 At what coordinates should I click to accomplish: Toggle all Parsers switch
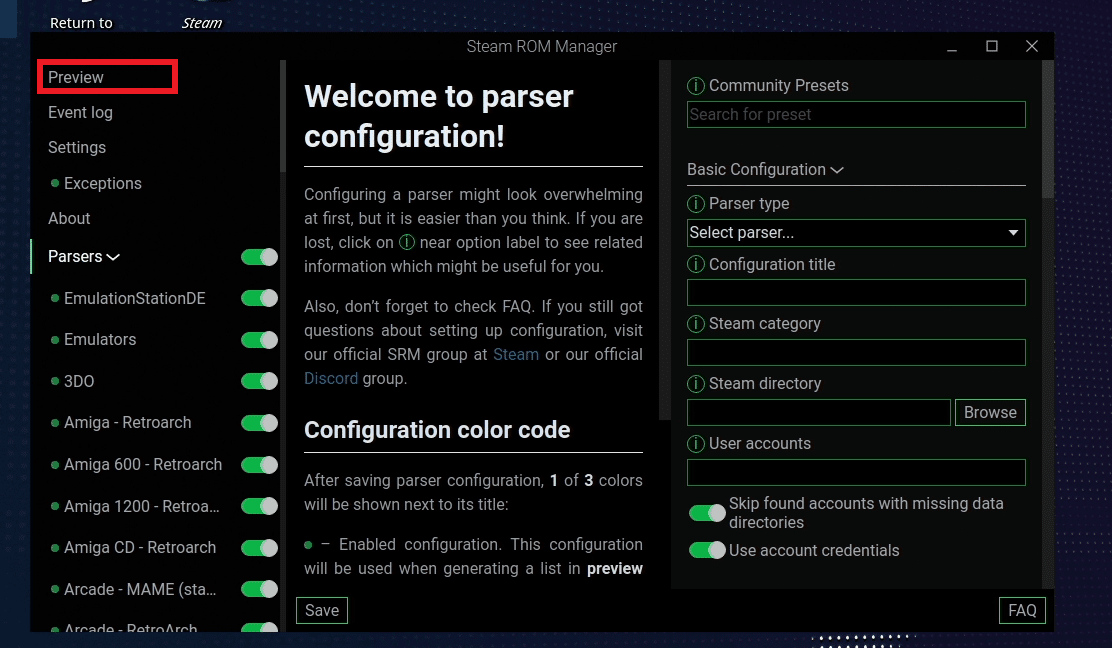click(x=259, y=257)
